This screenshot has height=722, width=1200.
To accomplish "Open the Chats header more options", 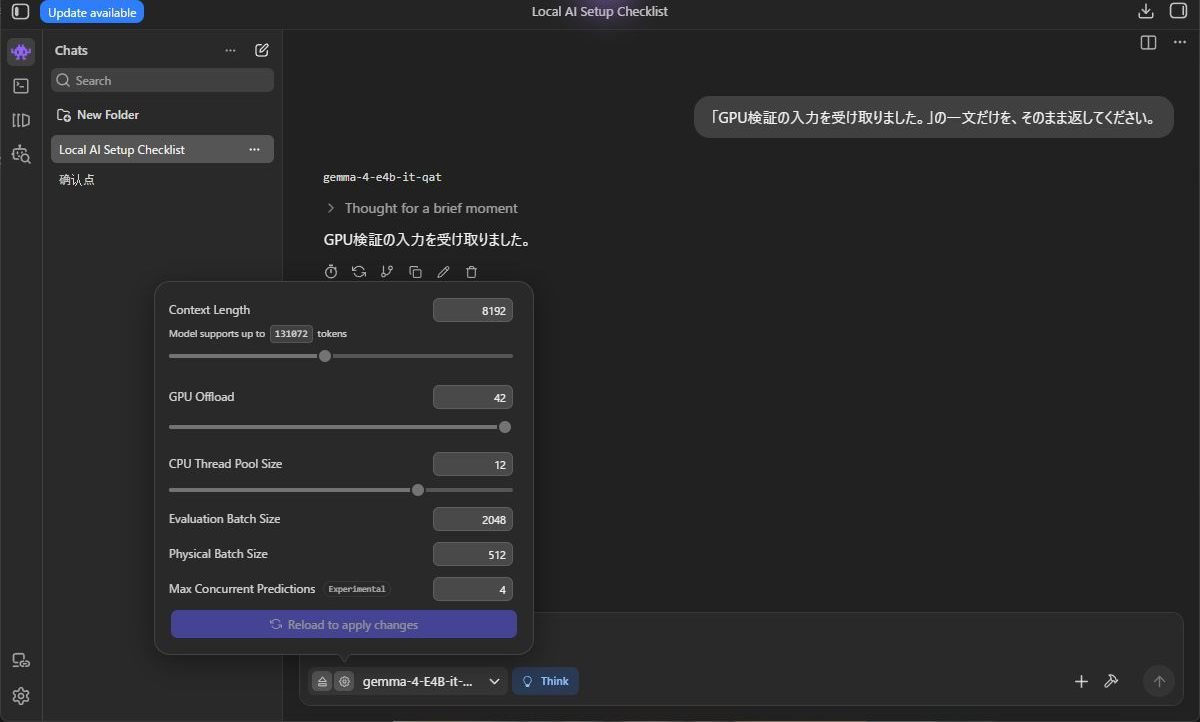I will [x=231, y=50].
